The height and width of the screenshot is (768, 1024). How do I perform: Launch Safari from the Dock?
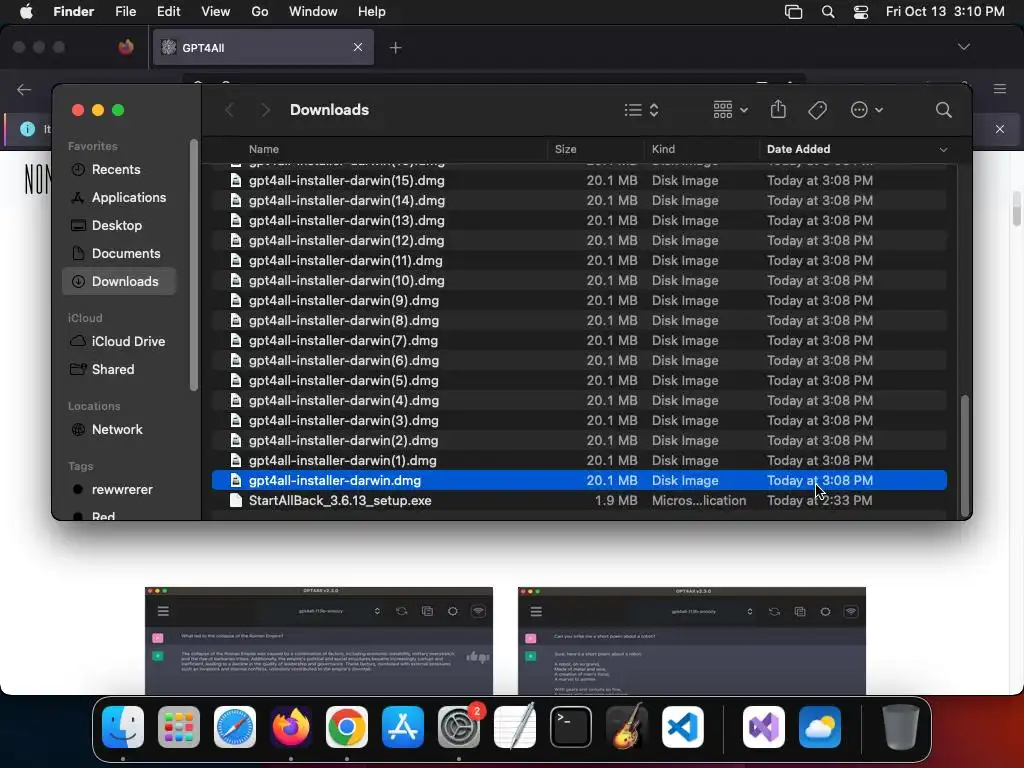(x=235, y=727)
